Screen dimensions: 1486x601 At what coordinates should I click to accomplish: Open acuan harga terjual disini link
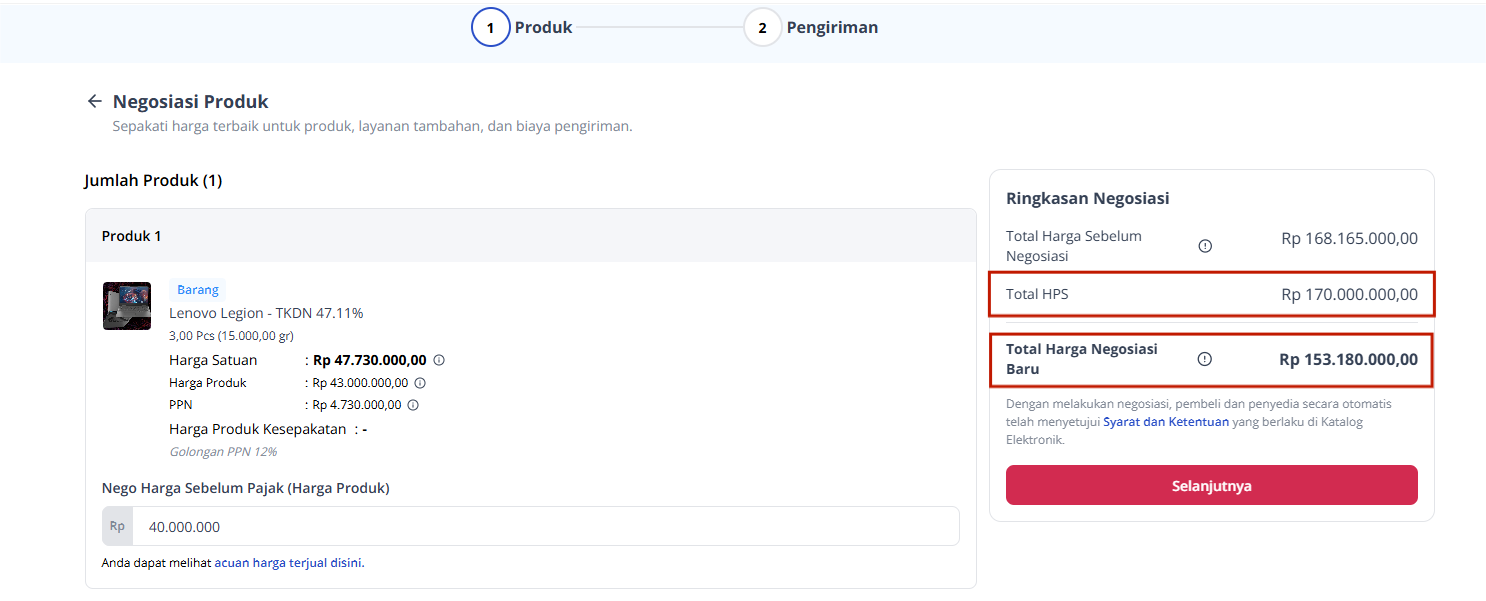pos(289,563)
